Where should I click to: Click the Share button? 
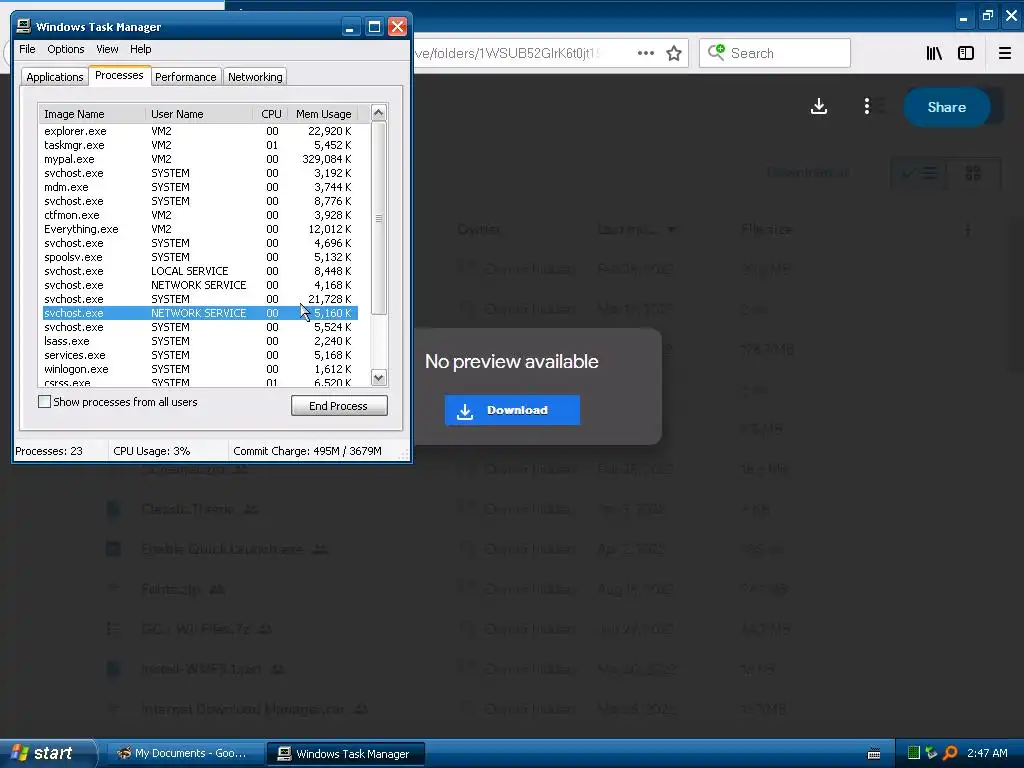tap(946, 107)
